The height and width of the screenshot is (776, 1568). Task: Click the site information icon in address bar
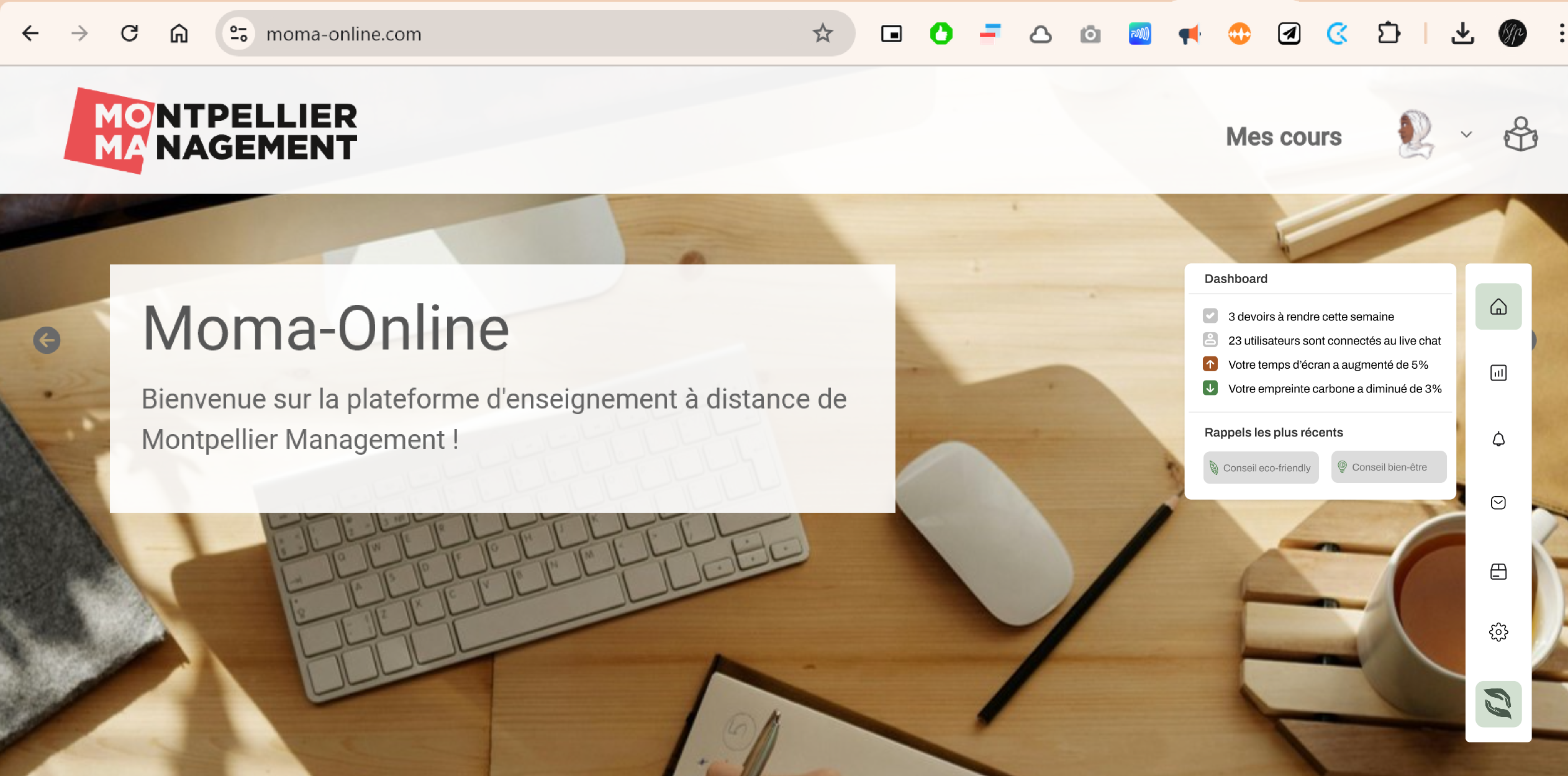[238, 34]
